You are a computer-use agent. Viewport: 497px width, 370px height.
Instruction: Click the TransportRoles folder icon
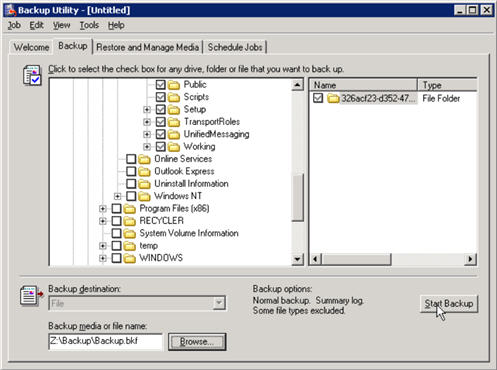pyautogui.click(x=174, y=122)
